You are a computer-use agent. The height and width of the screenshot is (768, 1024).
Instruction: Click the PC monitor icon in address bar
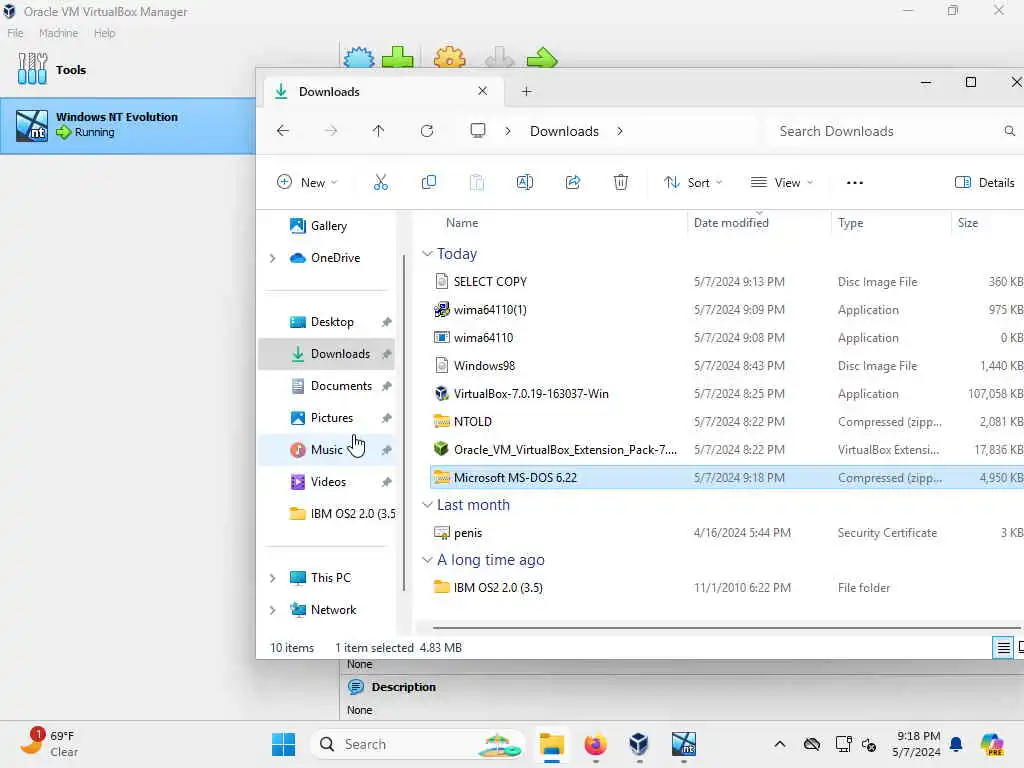(478, 131)
